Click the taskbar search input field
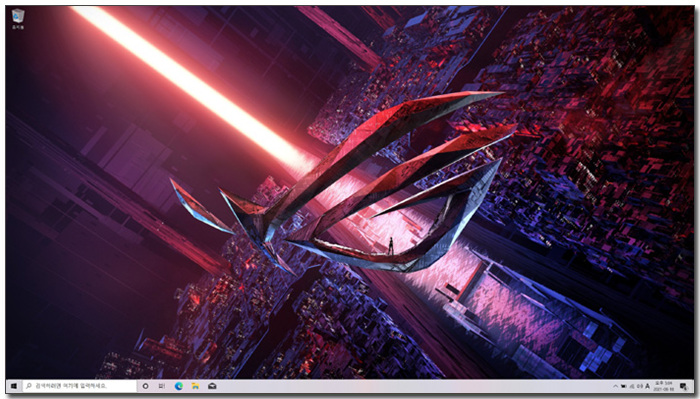Image resolution: width=700 pixels, height=399 pixels. coord(79,386)
